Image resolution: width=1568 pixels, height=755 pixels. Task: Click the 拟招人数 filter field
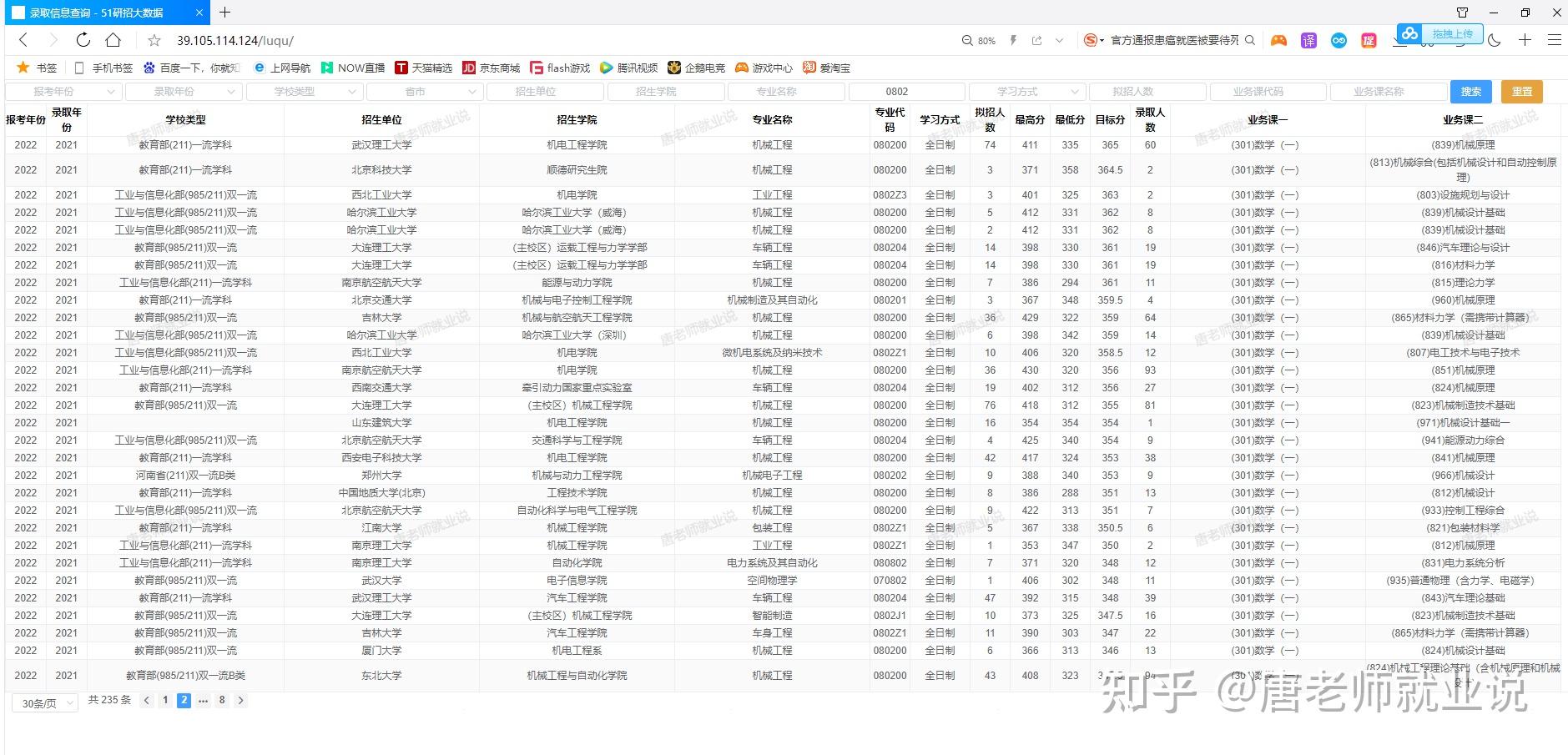[1147, 92]
